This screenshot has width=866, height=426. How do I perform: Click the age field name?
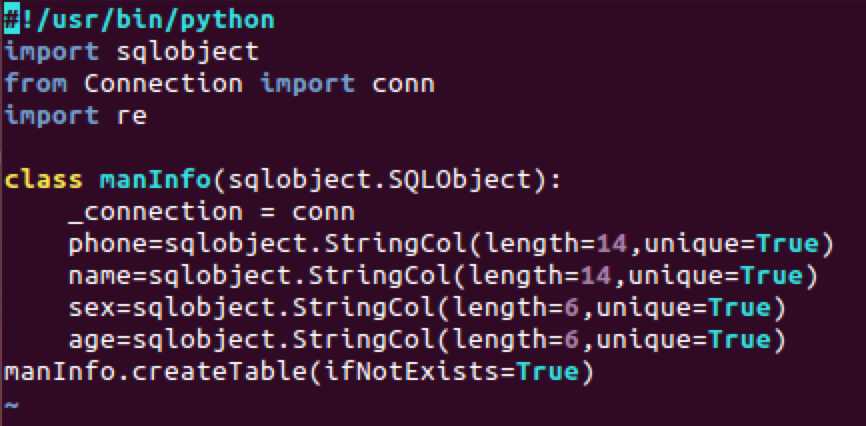(92, 341)
